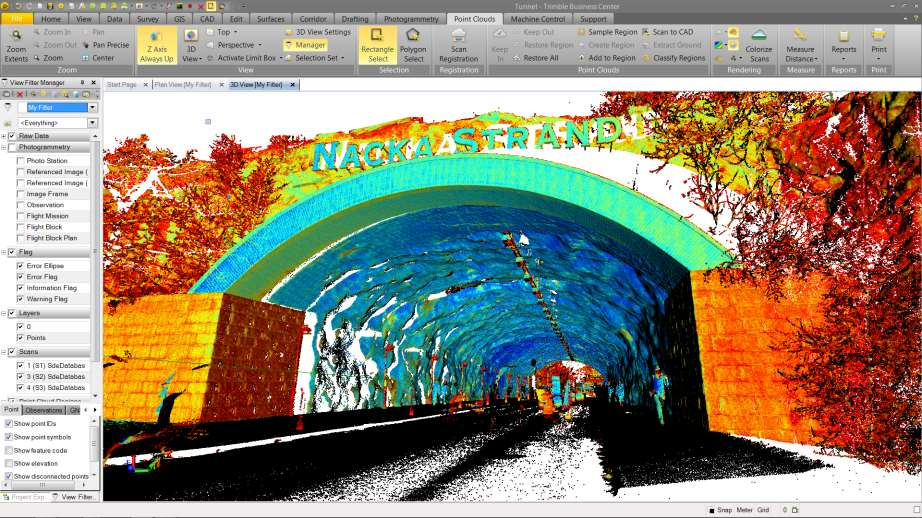
Task: Toggle Z Axis Always Up
Action: (156, 45)
